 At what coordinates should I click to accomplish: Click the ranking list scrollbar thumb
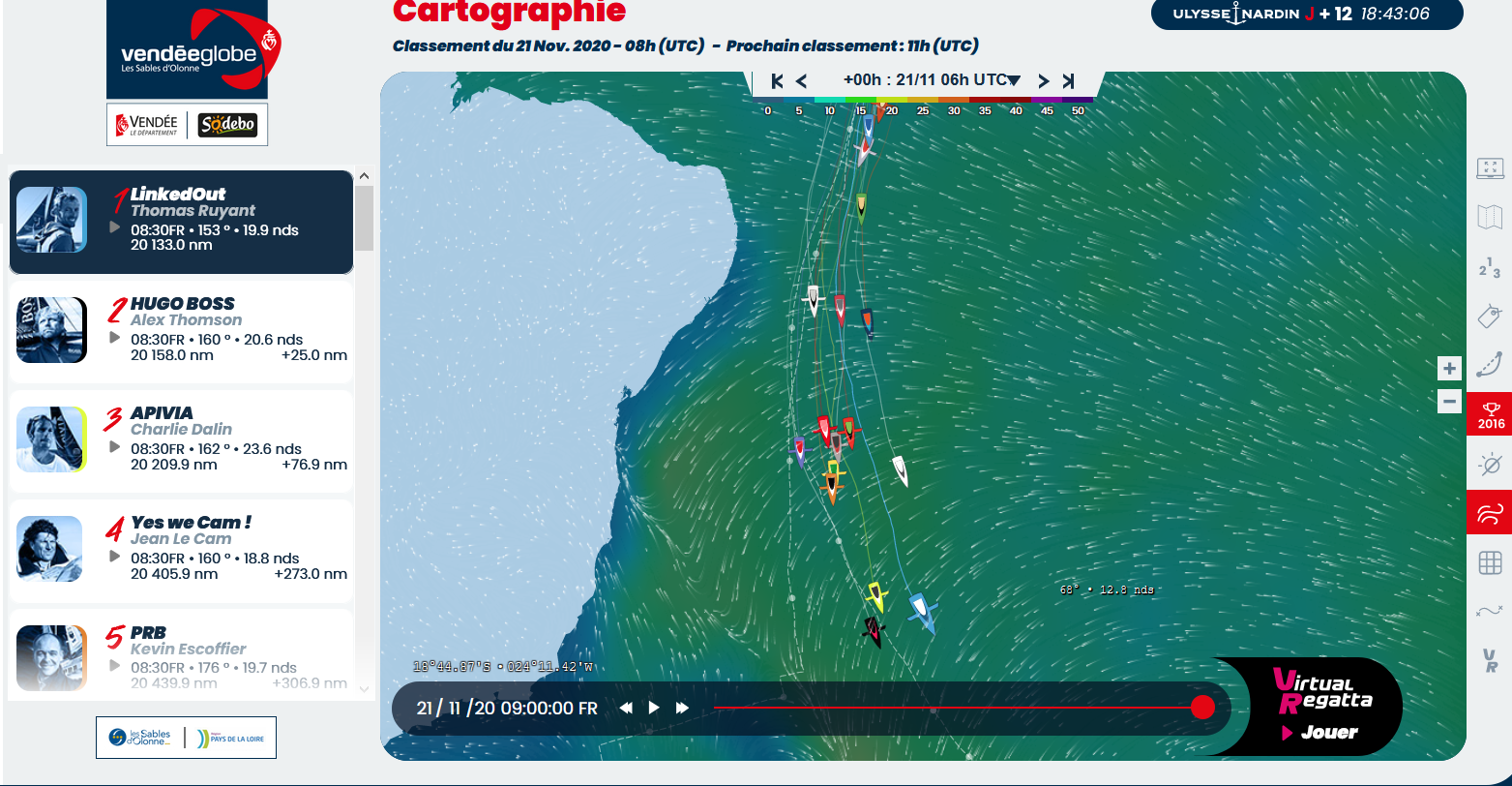365,219
